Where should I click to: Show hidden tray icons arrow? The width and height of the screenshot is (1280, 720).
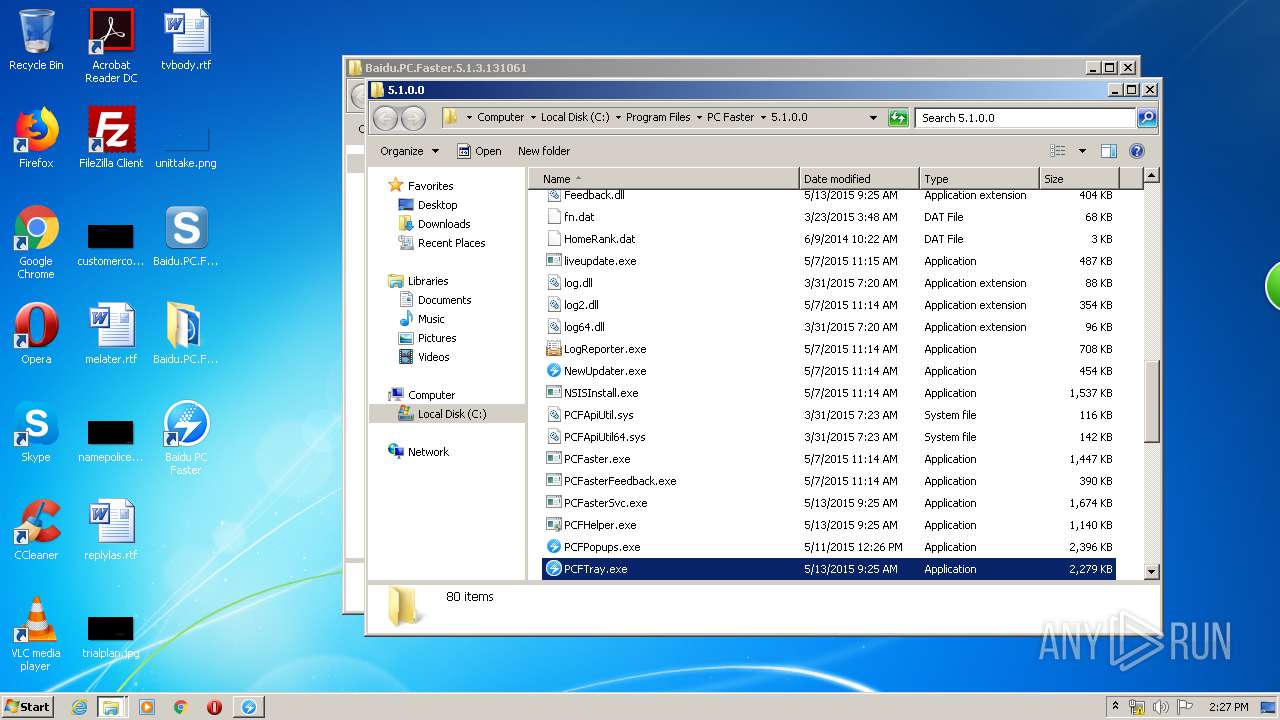tap(1115, 706)
